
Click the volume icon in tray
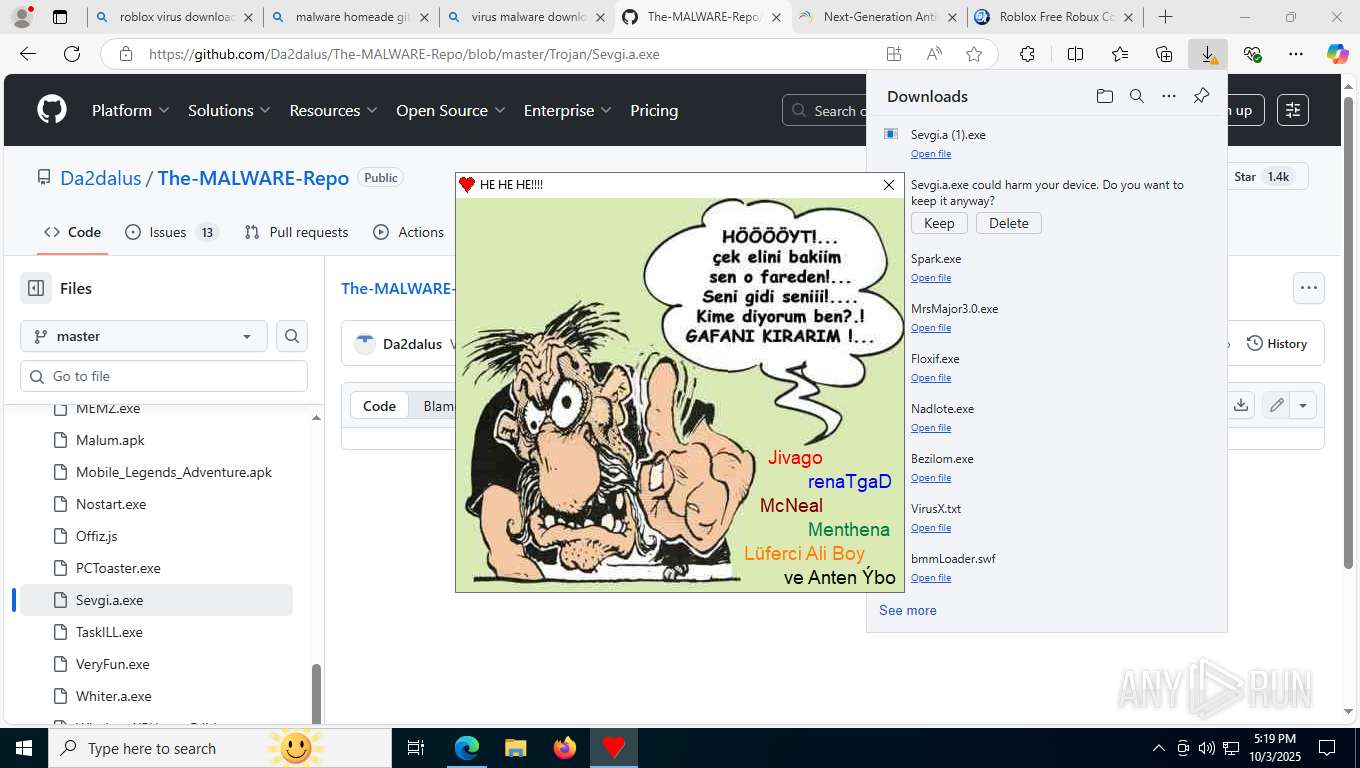pos(1206,748)
